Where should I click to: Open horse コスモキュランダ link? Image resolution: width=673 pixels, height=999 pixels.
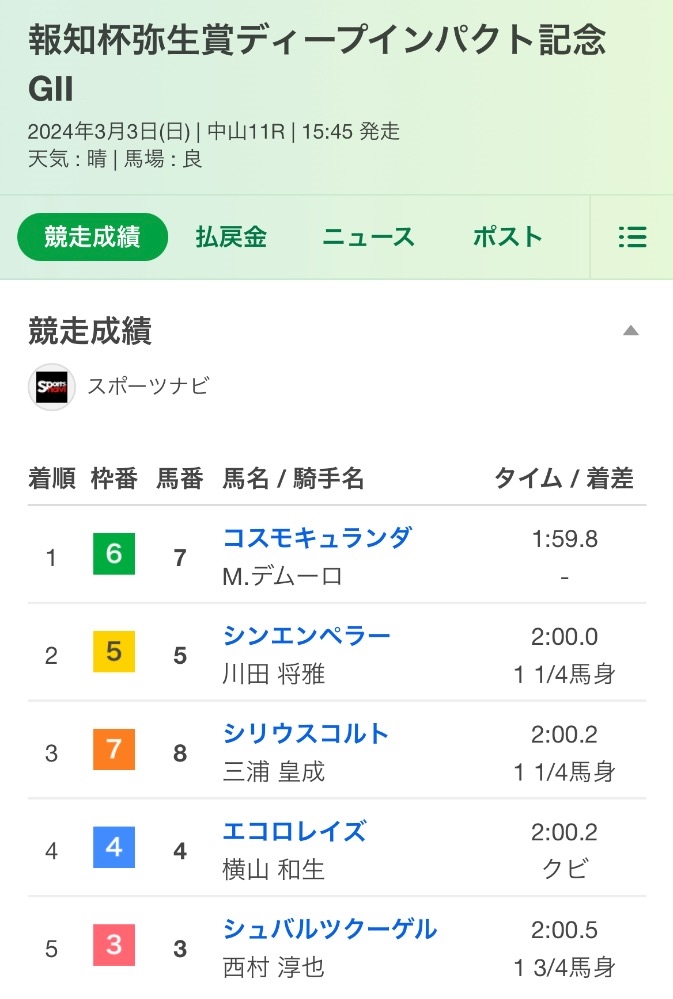[317, 538]
